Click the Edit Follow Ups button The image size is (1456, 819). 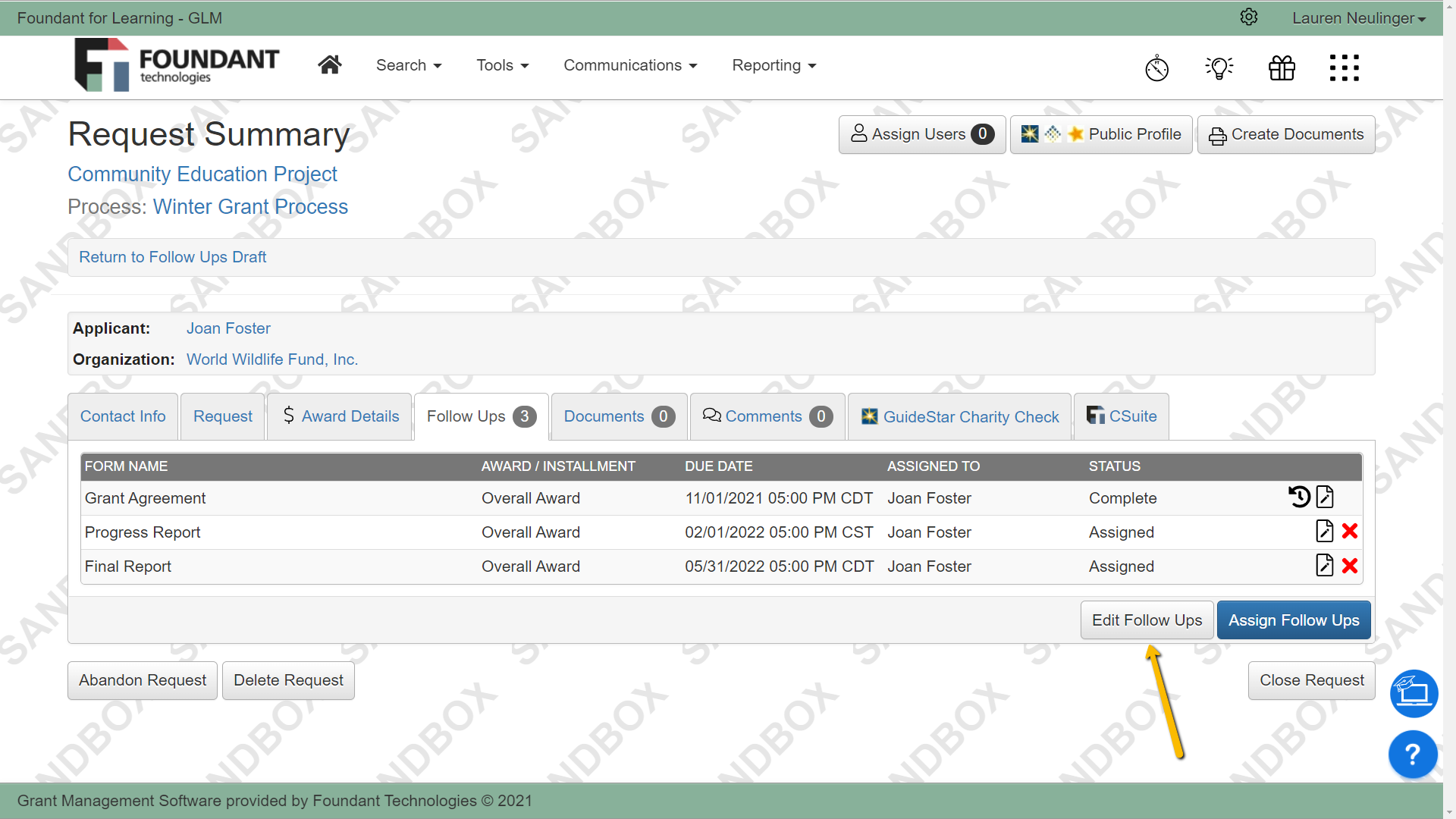pyautogui.click(x=1146, y=620)
